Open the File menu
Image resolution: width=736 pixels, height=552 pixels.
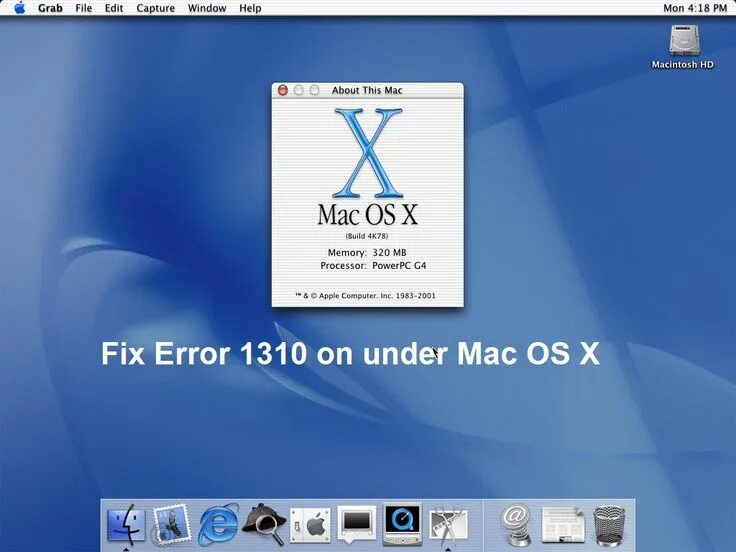(x=84, y=8)
